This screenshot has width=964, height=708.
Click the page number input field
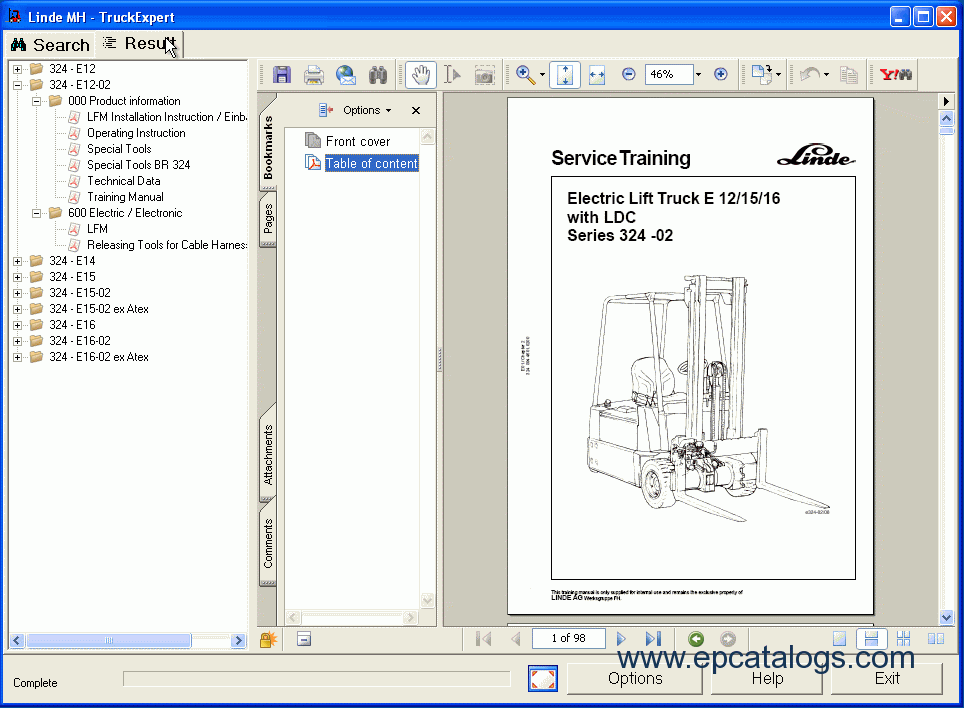coord(569,639)
